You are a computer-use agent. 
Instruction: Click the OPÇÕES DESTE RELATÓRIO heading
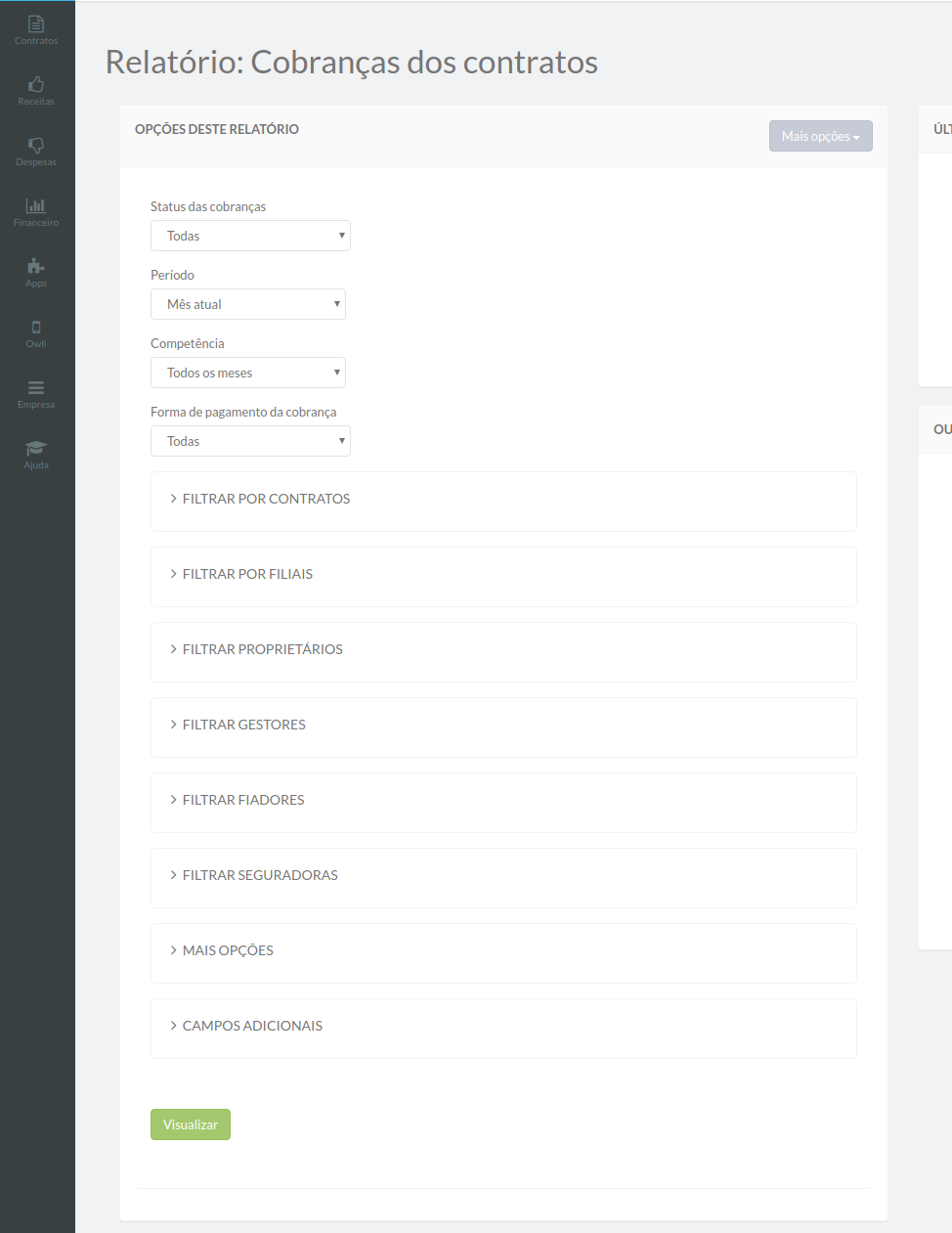tap(217, 129)
